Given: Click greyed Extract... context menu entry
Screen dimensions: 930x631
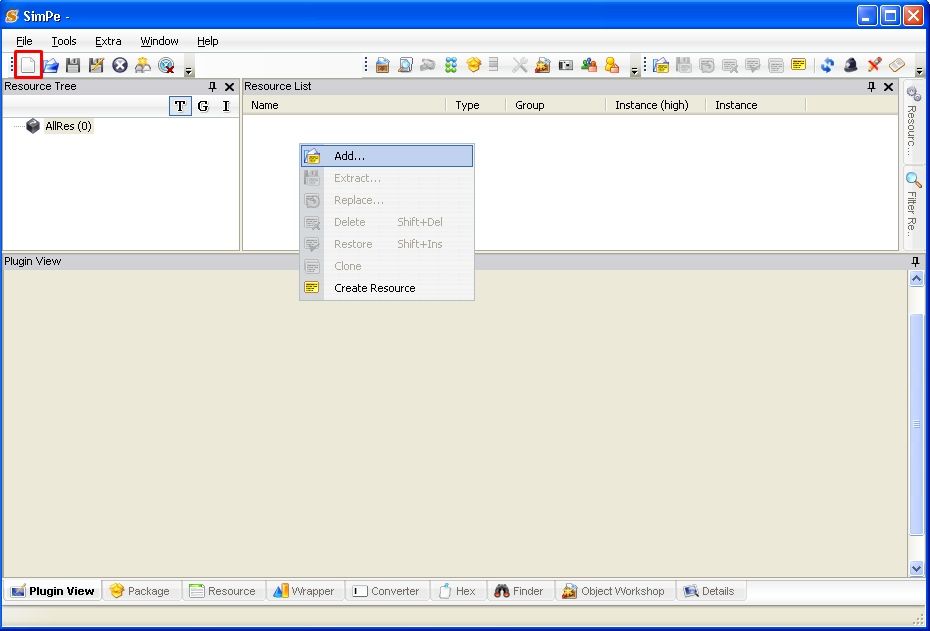Looking at the screenshot, I should click(387, 178).
